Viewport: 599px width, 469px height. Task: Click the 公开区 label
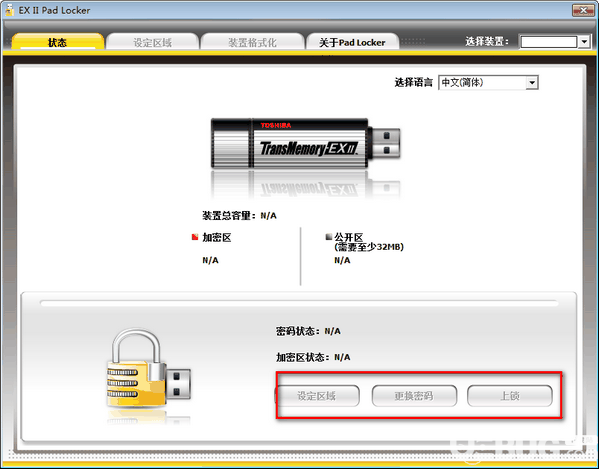pyautogui.click(x=348, y=237)
